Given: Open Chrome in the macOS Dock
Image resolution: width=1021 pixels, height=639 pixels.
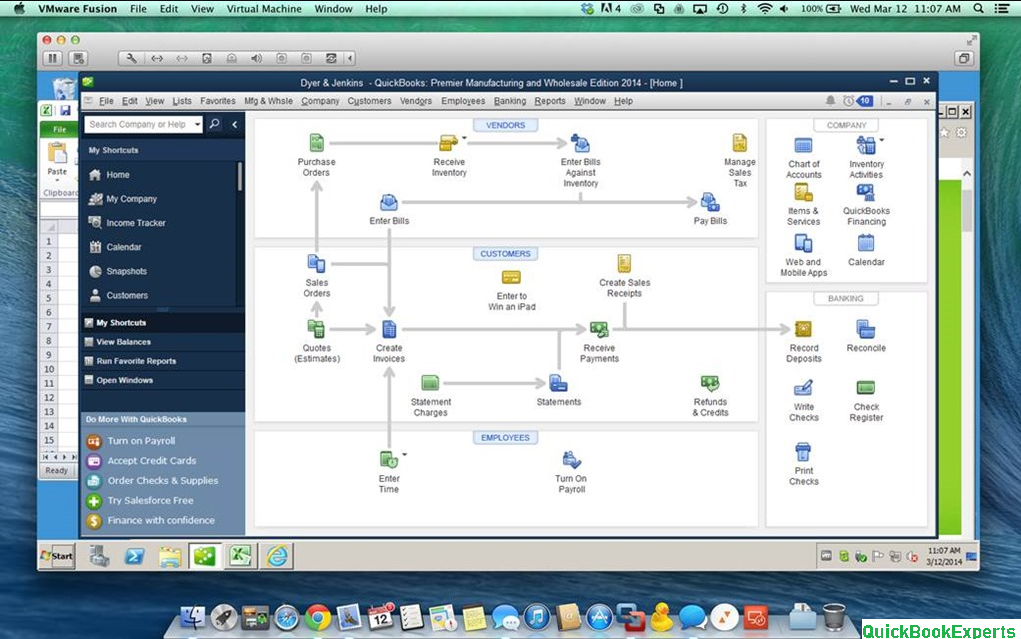Looking at the screenshot, I should (318, 617).
